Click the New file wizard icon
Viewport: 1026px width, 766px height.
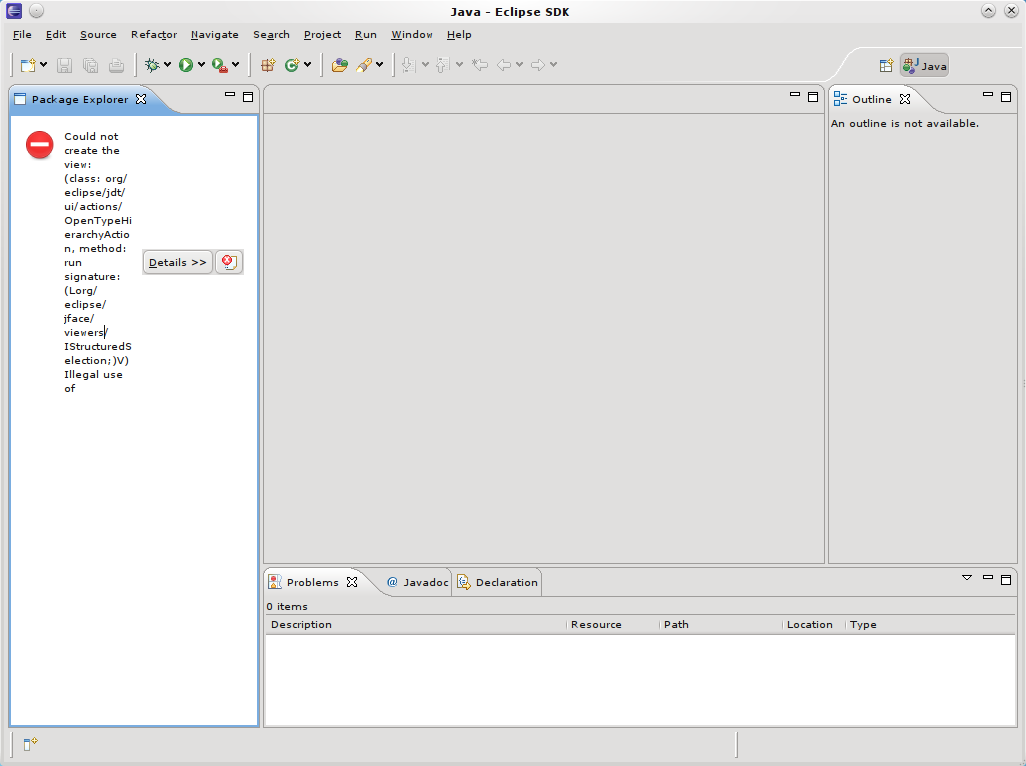coord(28,65)
